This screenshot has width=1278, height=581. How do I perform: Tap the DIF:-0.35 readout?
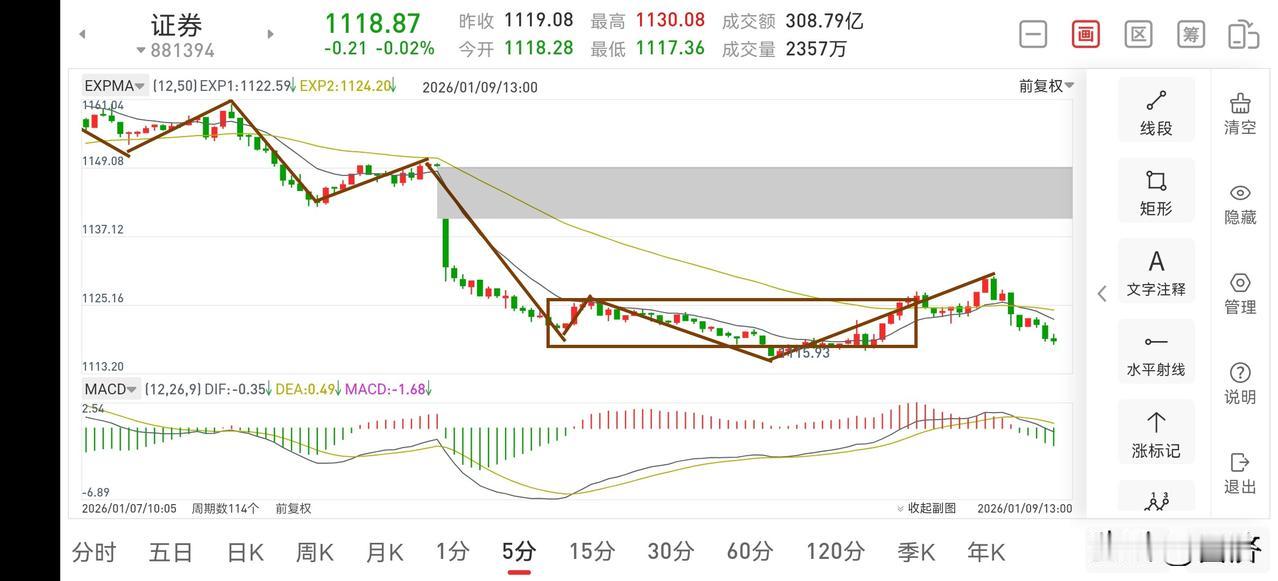237,389
